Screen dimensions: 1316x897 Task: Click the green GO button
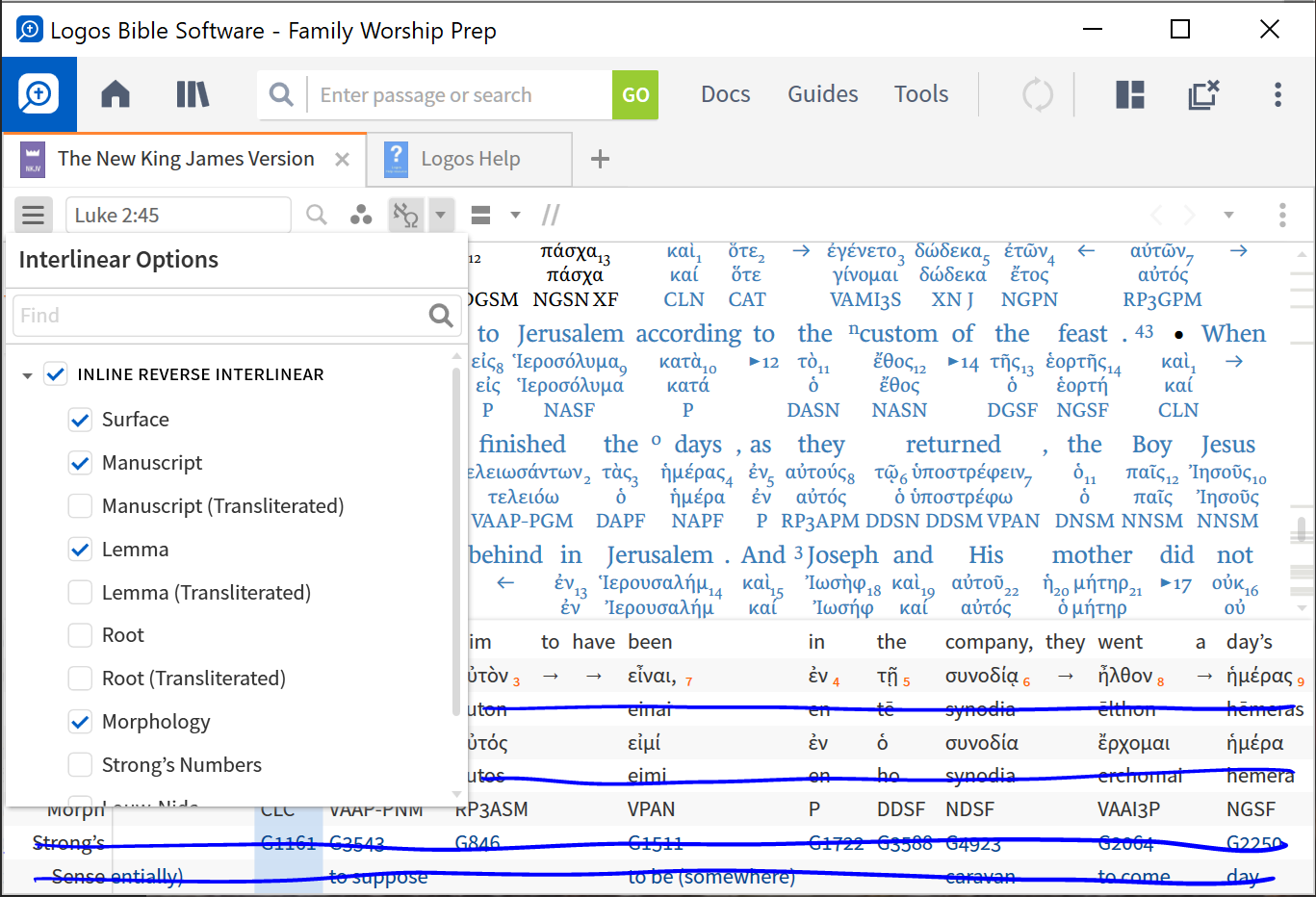635,94
